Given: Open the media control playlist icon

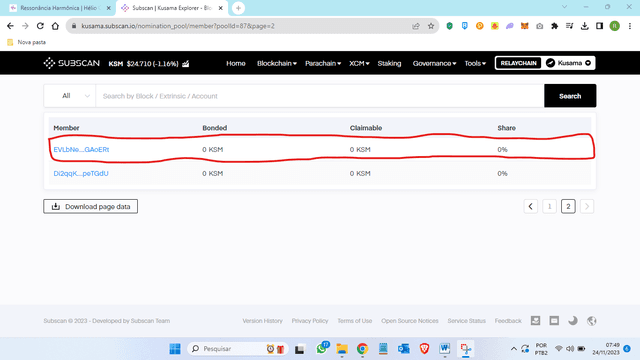Looking at the screenshot, I should 569,26.
